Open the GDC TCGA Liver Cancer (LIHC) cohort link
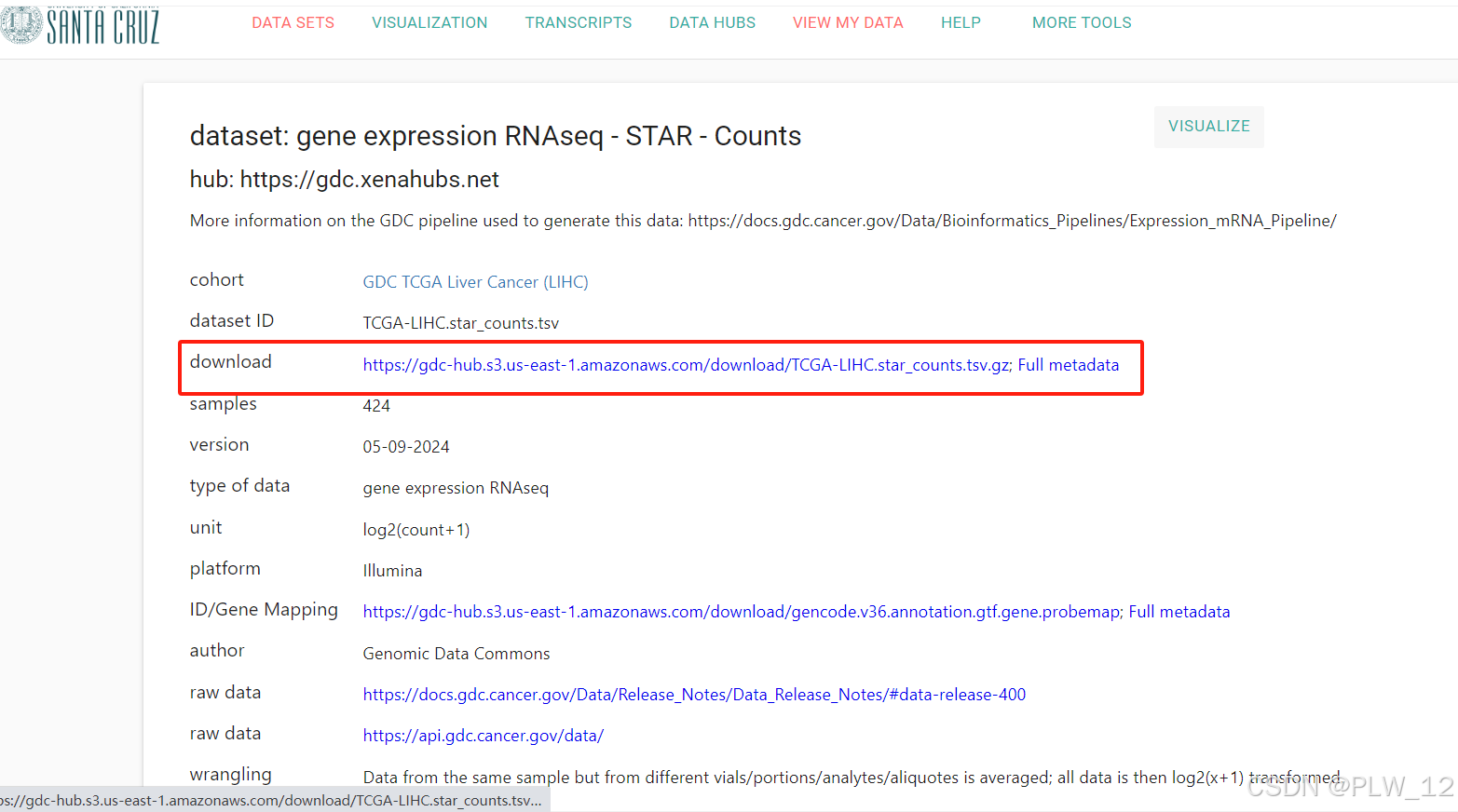 (475, 282)
